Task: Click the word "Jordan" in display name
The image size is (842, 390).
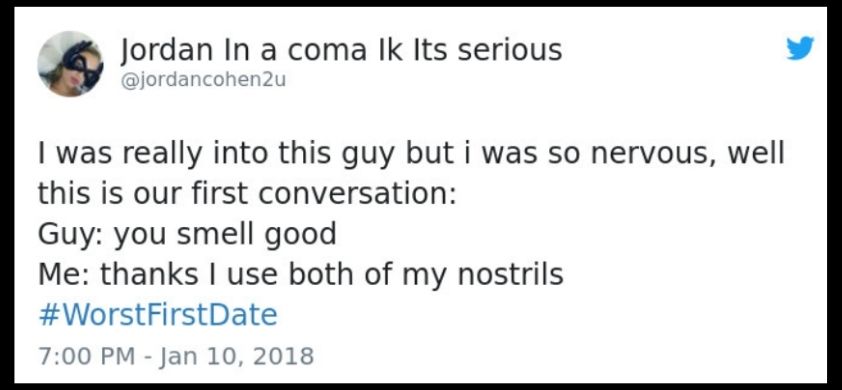Action: pos(167,51)
